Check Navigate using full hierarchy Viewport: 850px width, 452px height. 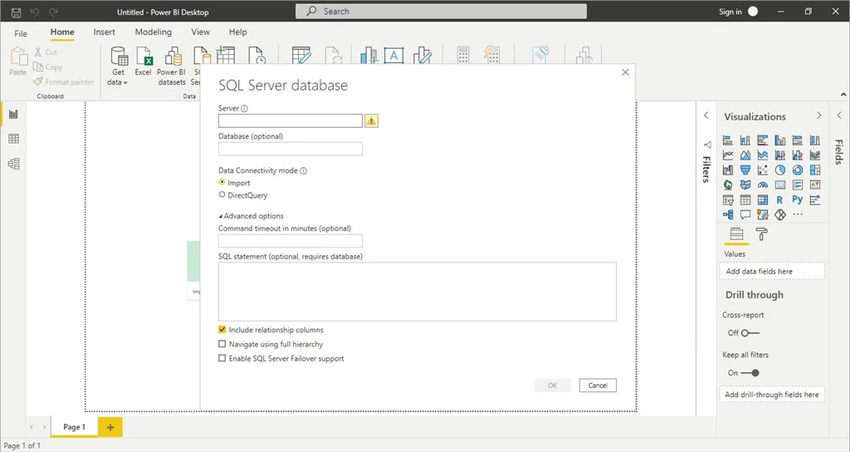pos(222,344)
